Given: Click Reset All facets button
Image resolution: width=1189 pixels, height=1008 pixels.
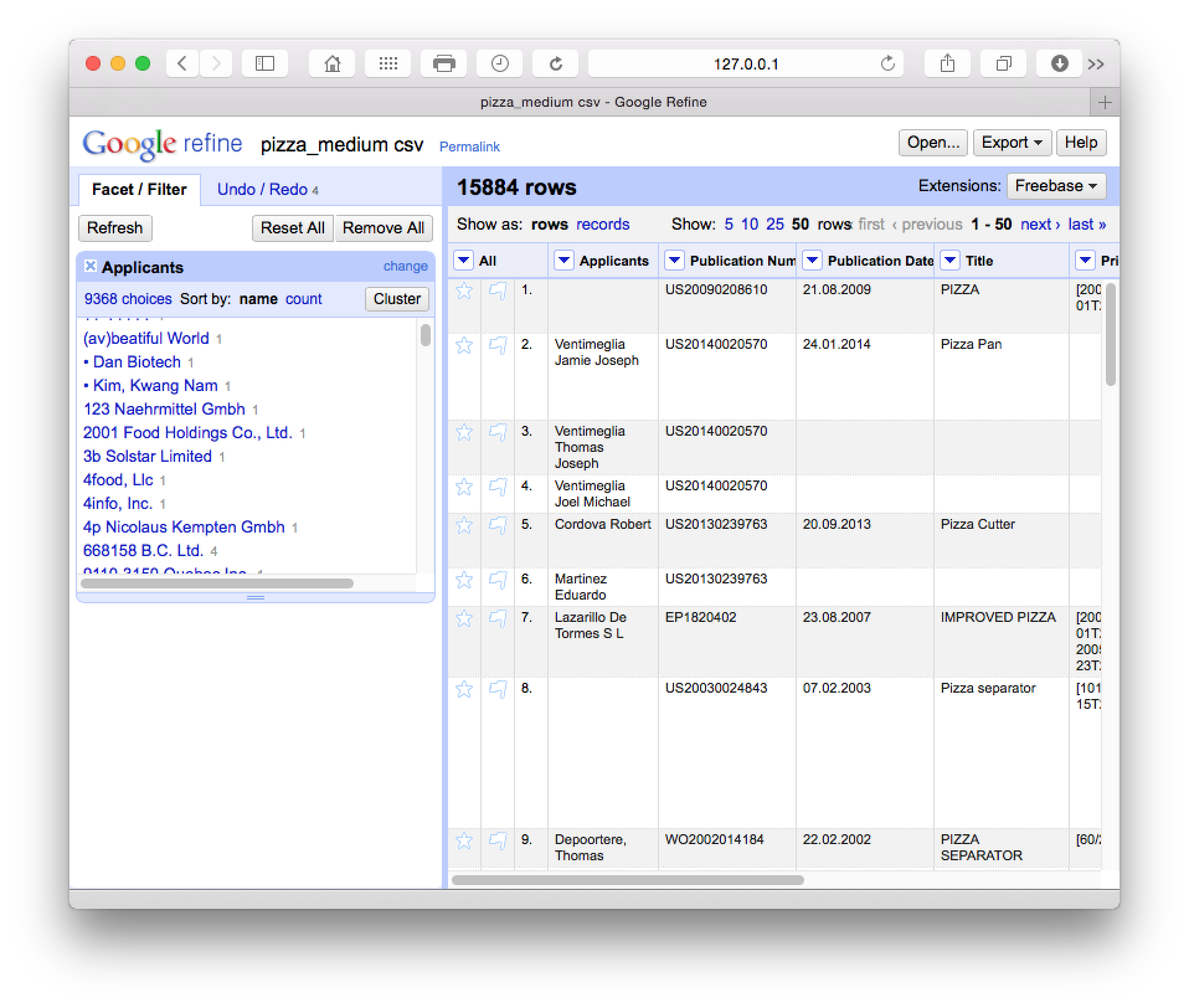Looking at the screenshot, I should click(292, 228).
